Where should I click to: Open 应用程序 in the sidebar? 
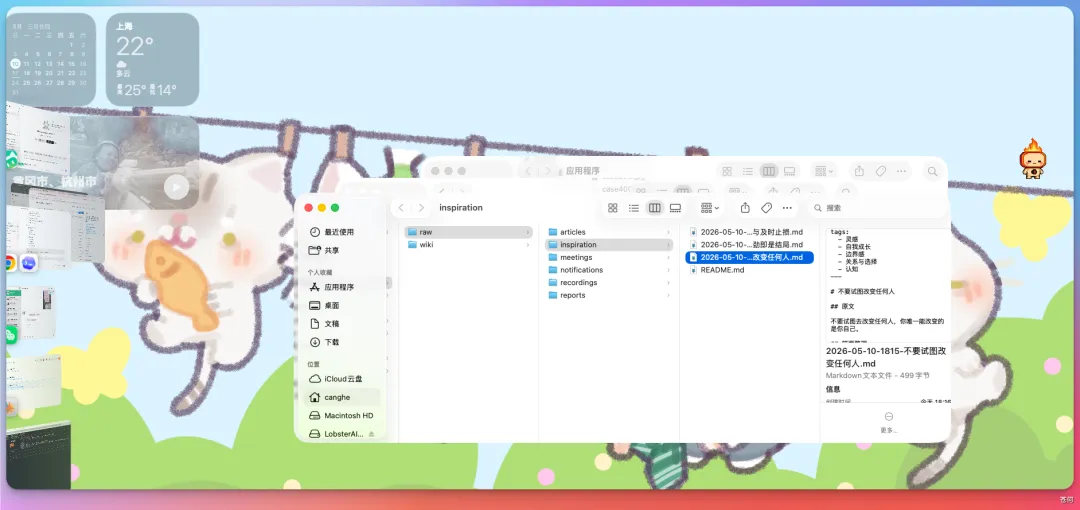[x=339, y=287]
